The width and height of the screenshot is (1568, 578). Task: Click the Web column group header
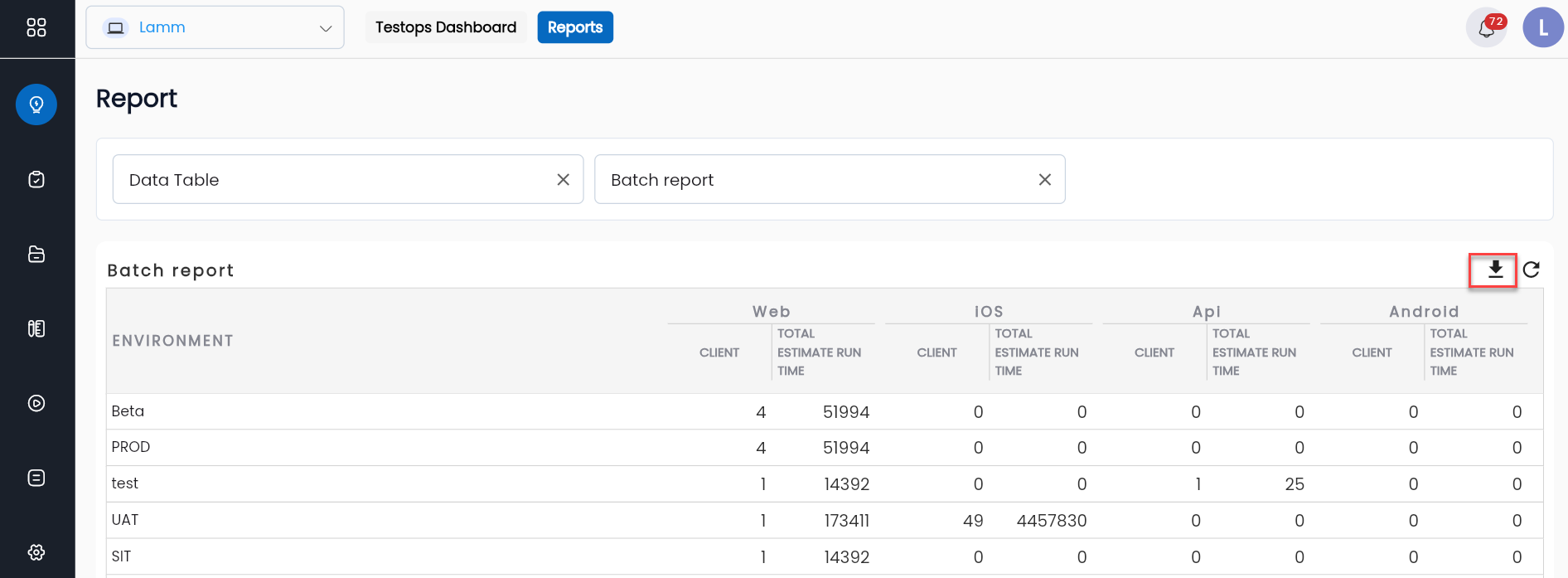coord(771,312)
